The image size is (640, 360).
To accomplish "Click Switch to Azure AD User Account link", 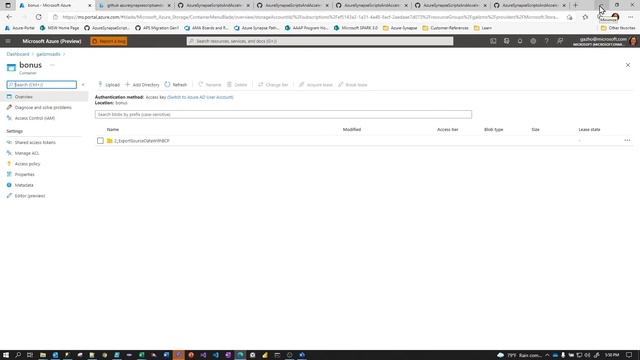I will pyautogui.click(x=200, y=97).
